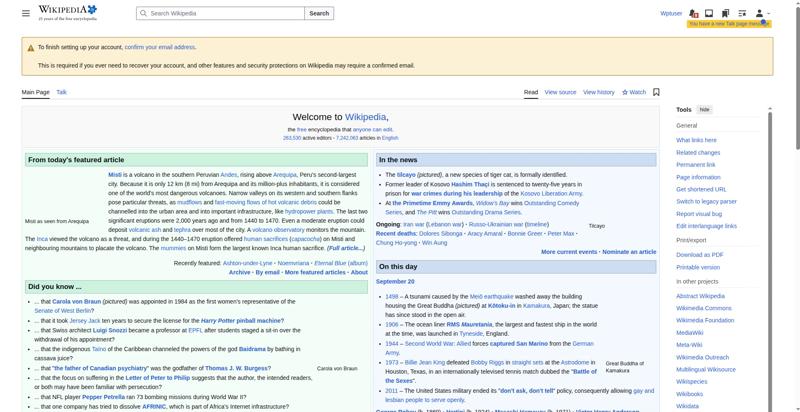800x412 pixels.
Task: Open the Wikispecies project link
Action: [x=691, y=381]
